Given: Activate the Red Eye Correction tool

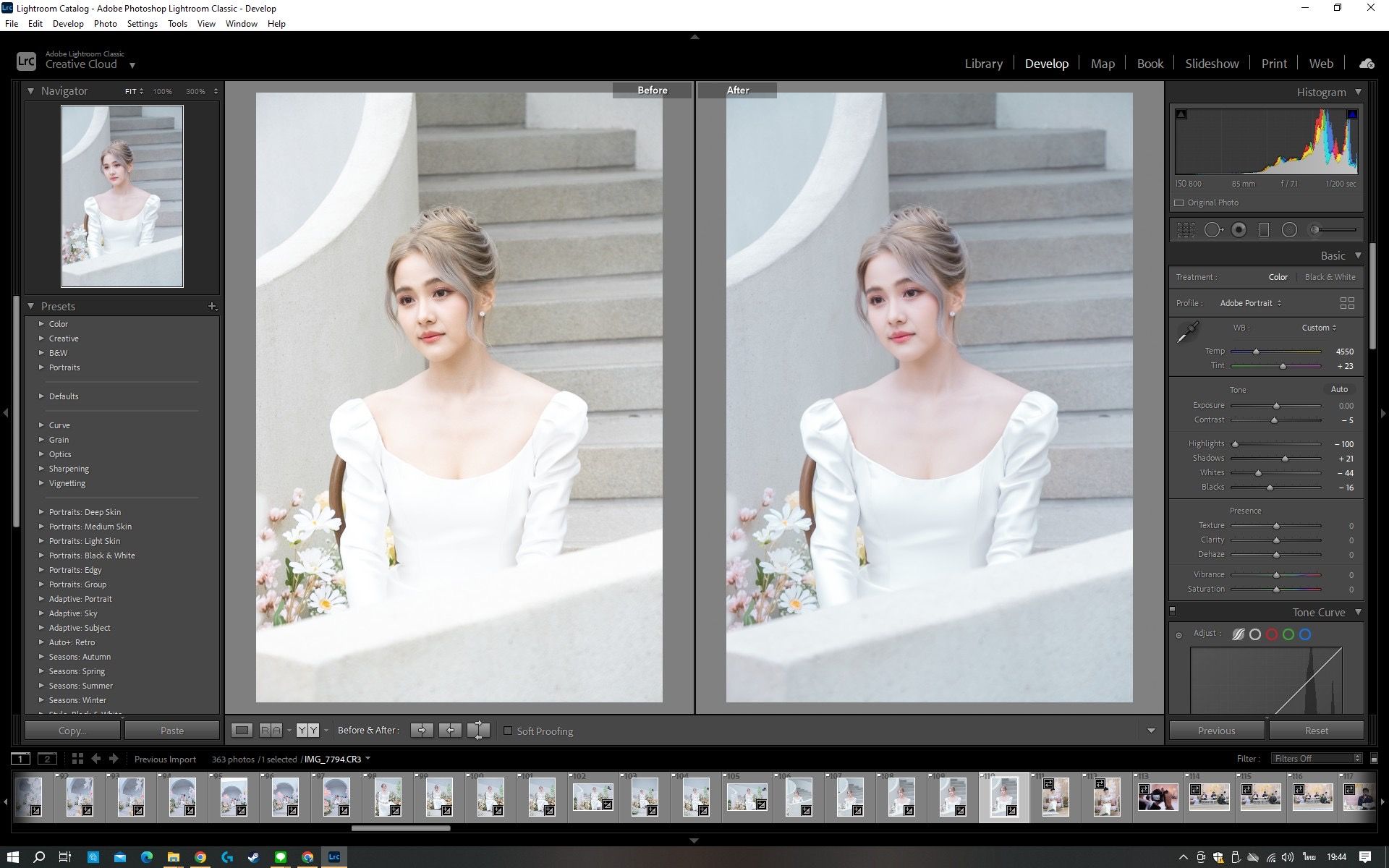Looking at the screenshot, I should (1239, 230).
